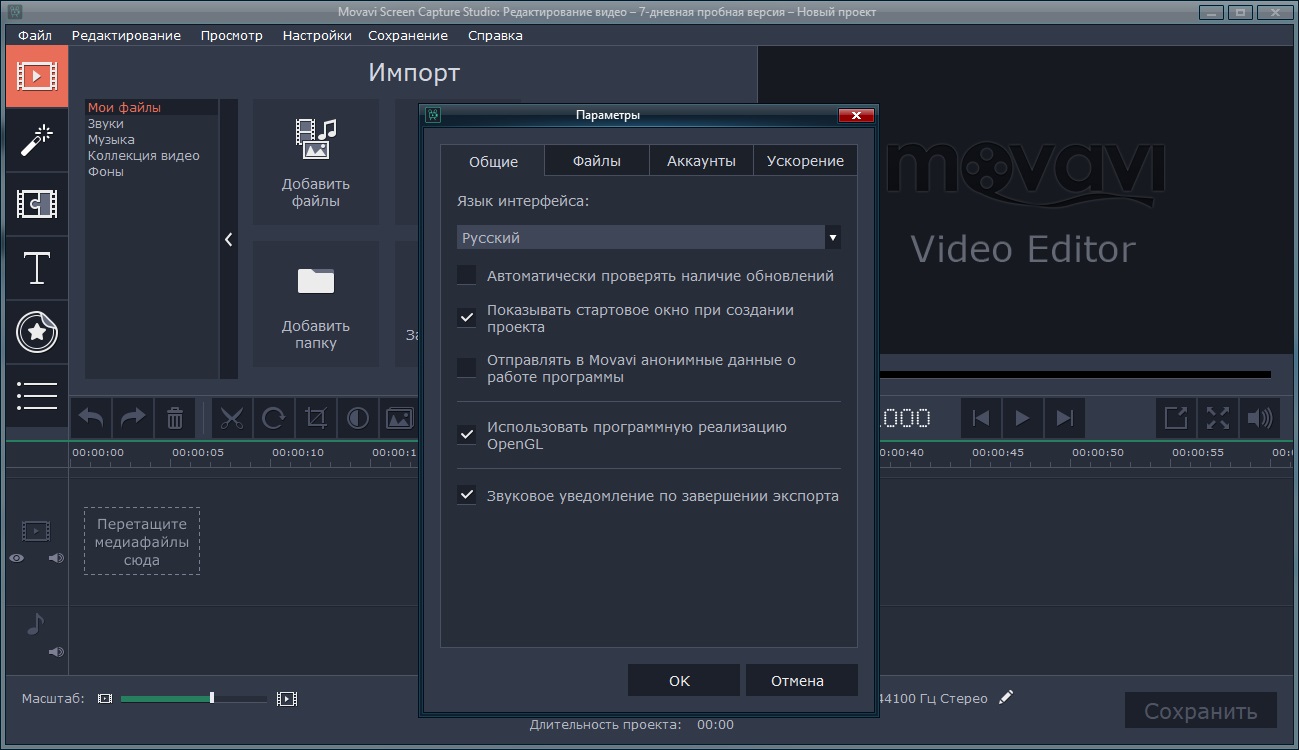Collapse the import panel with the chevron

[229, 239]
